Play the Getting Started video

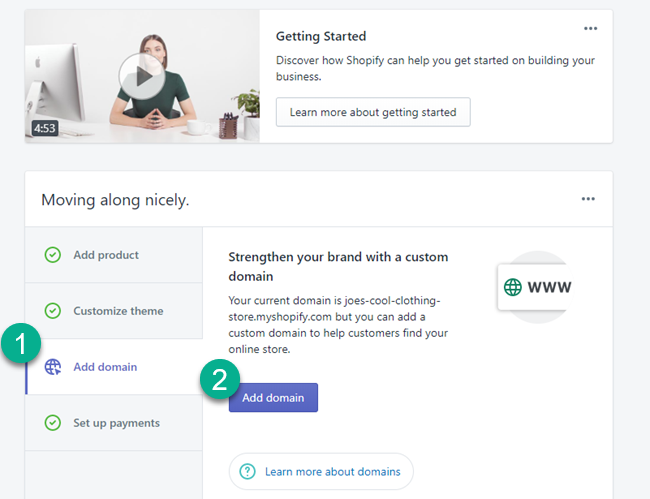pos(139,75)
